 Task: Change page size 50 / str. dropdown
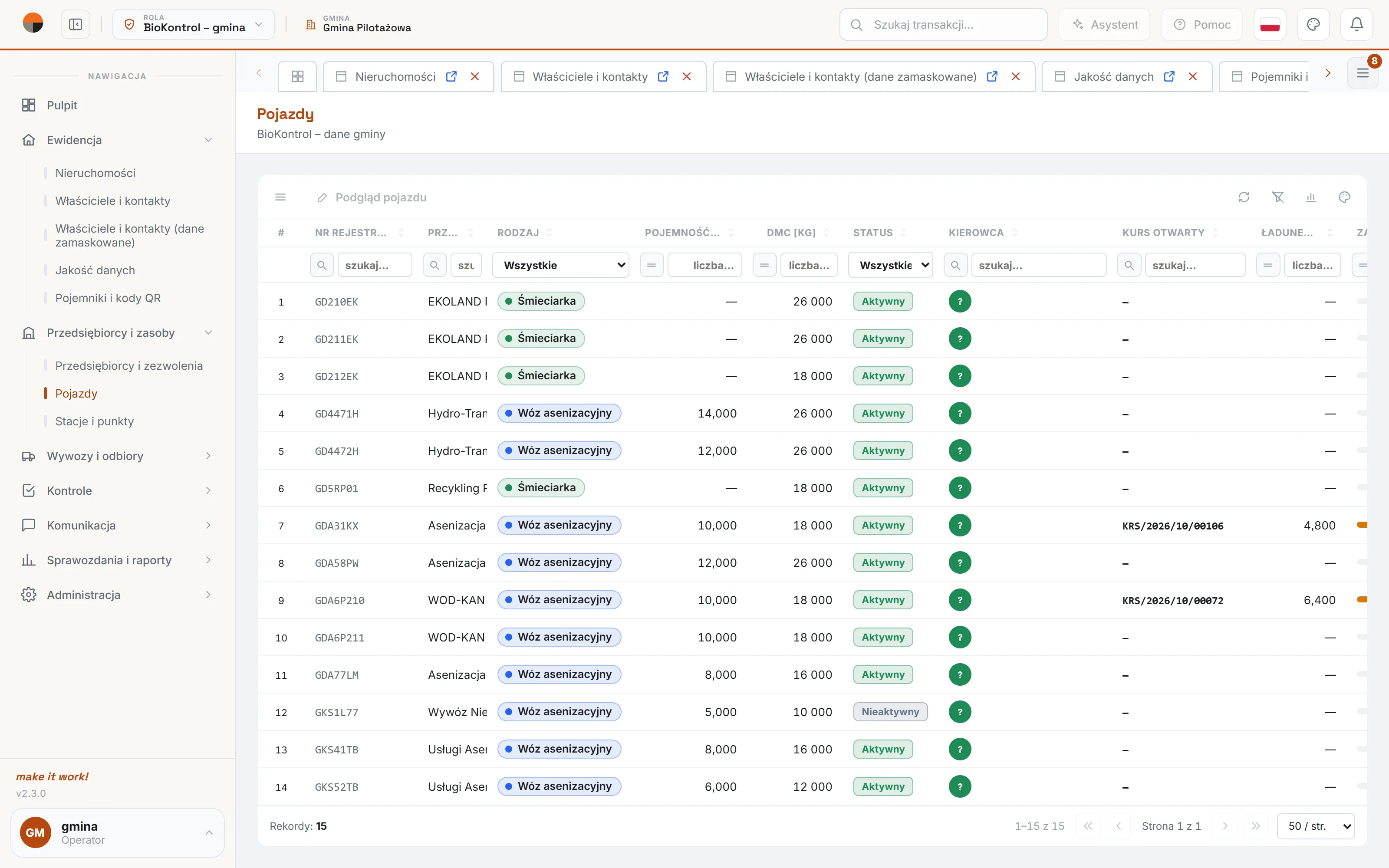coord(1316,826)
